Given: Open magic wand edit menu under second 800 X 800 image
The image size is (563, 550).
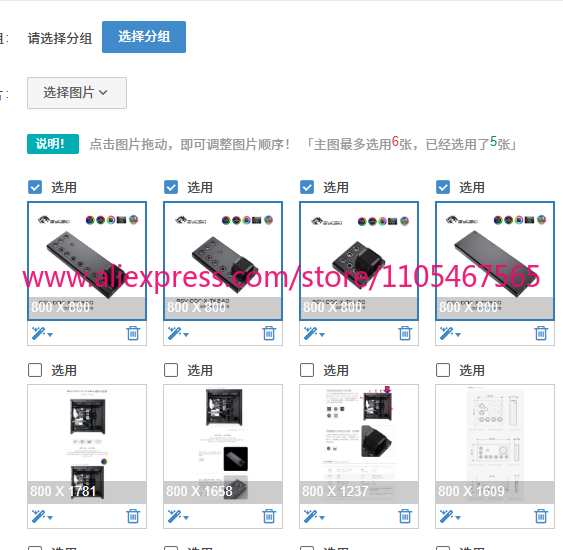Looking at the screenshot, I should click(x=178, y=333).
